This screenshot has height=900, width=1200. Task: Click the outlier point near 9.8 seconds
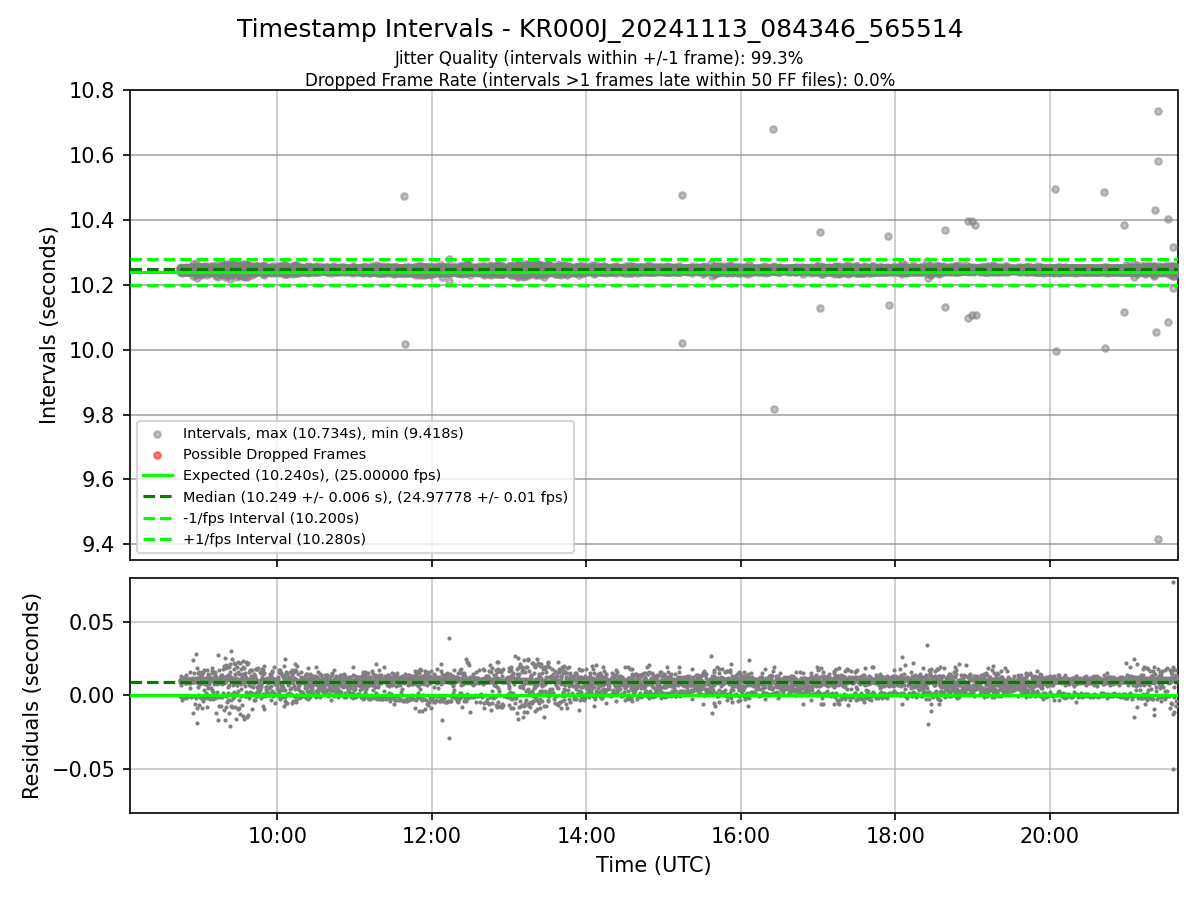774,409
